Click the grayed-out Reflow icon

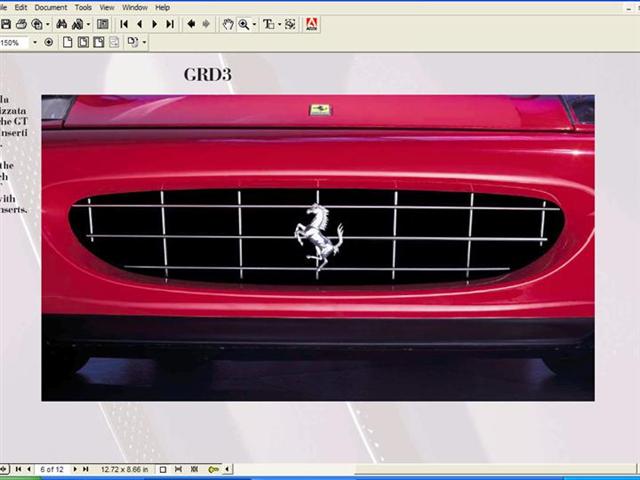click(x=114, y=42)
